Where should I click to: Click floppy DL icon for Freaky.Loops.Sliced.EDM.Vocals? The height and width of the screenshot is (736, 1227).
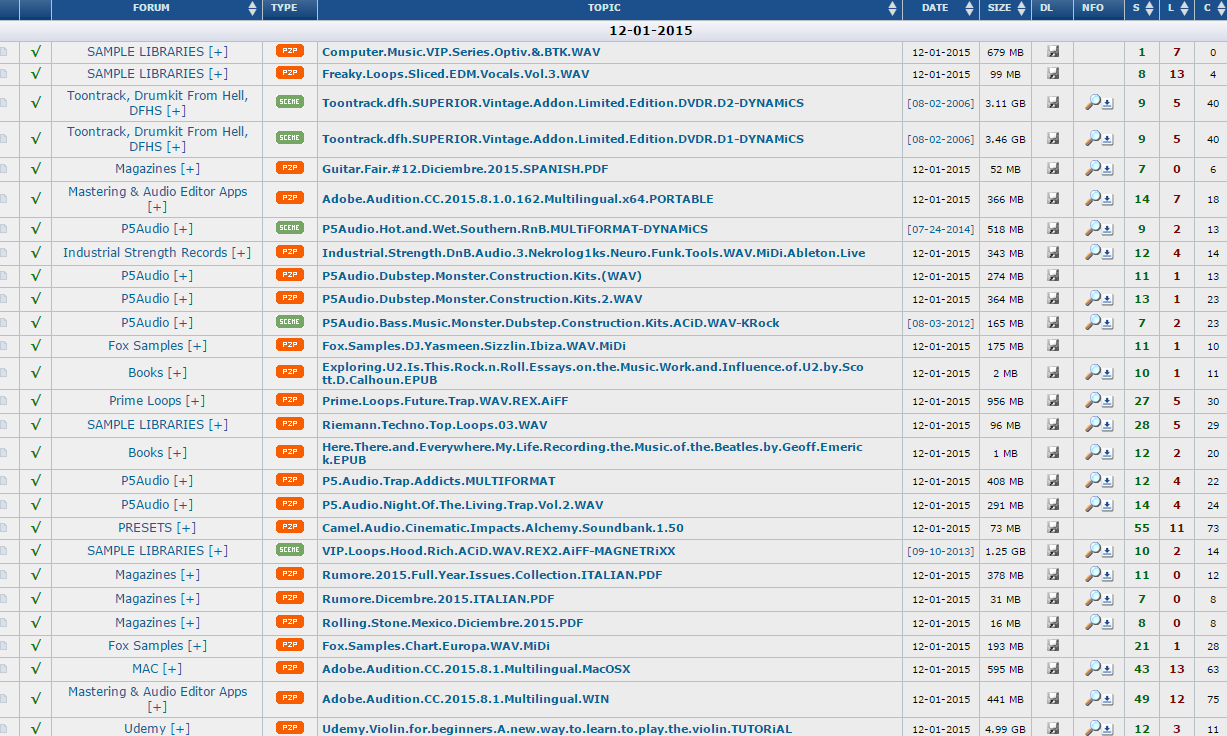pyautogui.click(x=1053, y=74)
